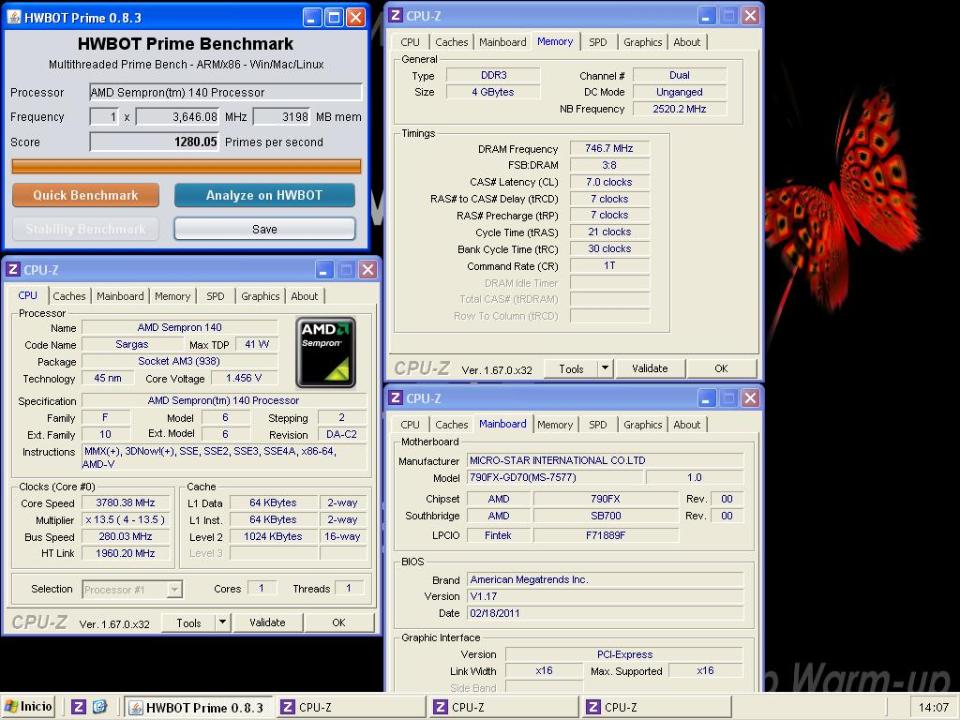Click BIOS date 02/18/2011

[x=605, y=613]
